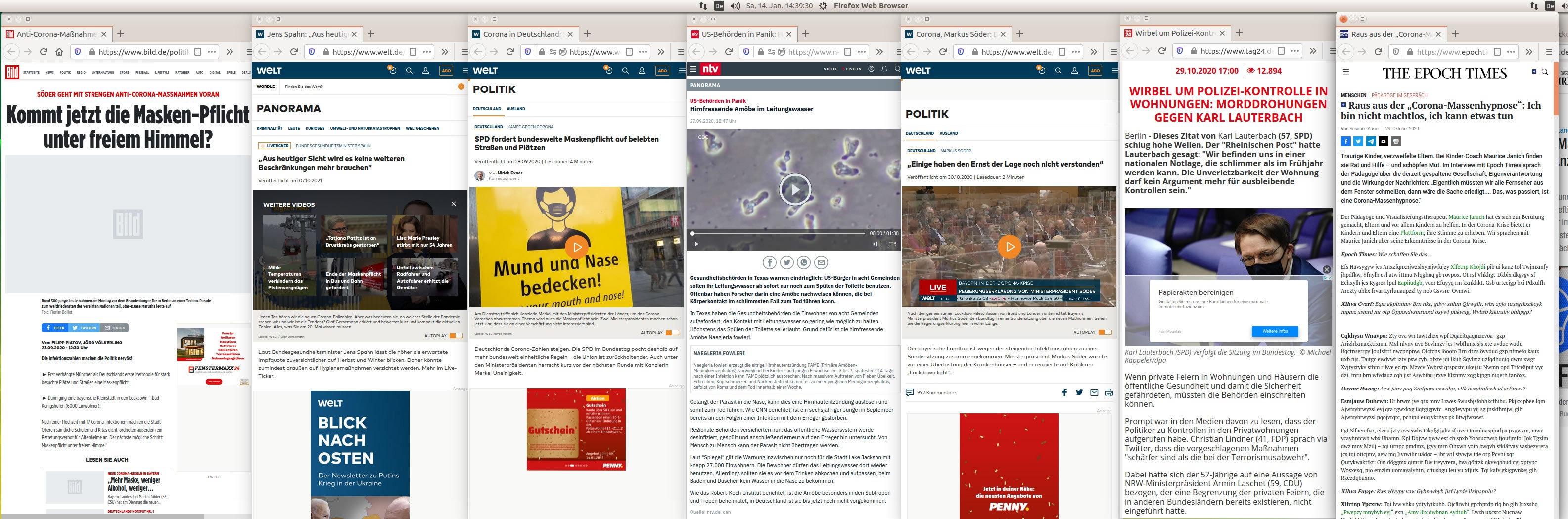The width and height of the screenshot is (1568, 519).
Task: Select the Anti-Corona-Maßnahmen Bild tab
Action: [x=56, y=34]
